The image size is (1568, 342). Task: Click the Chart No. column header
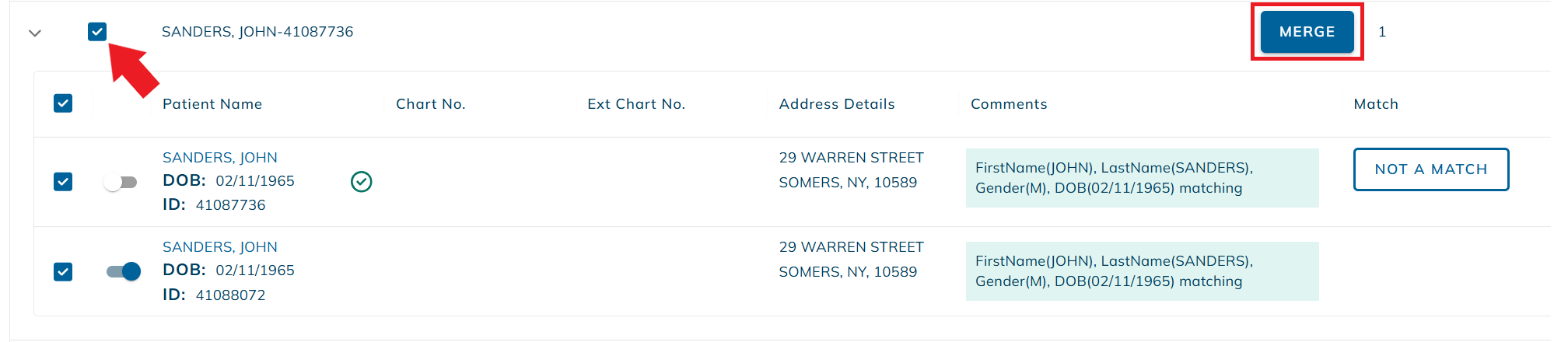coord(430,104)
